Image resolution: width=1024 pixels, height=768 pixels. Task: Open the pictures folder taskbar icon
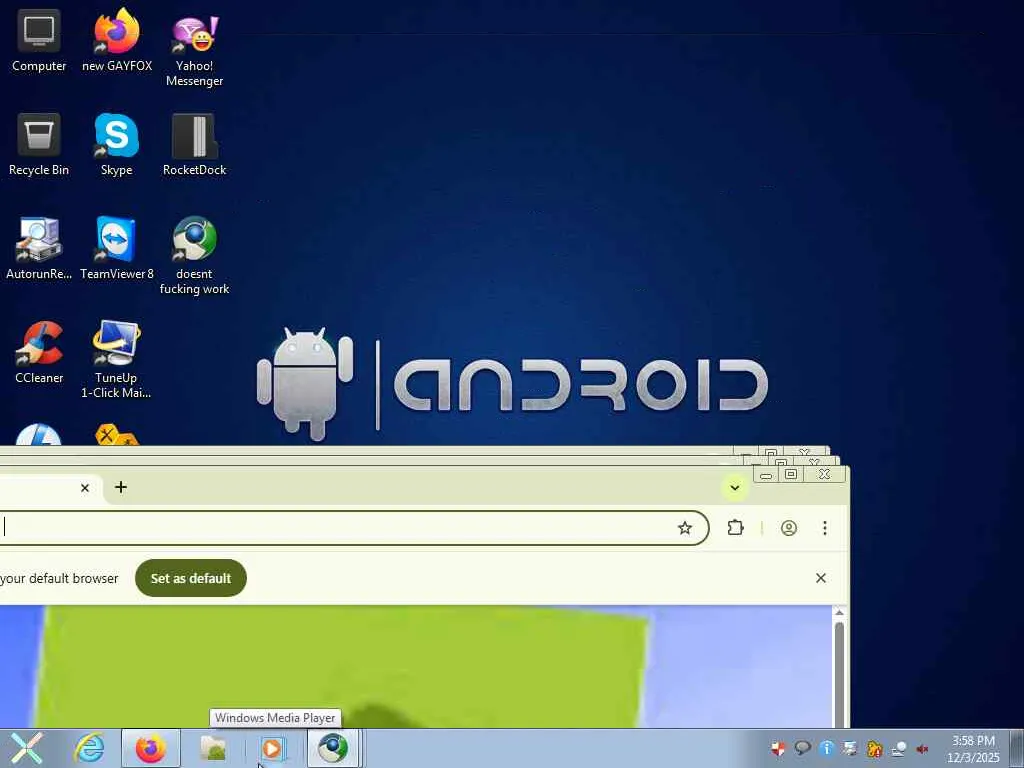213,748
